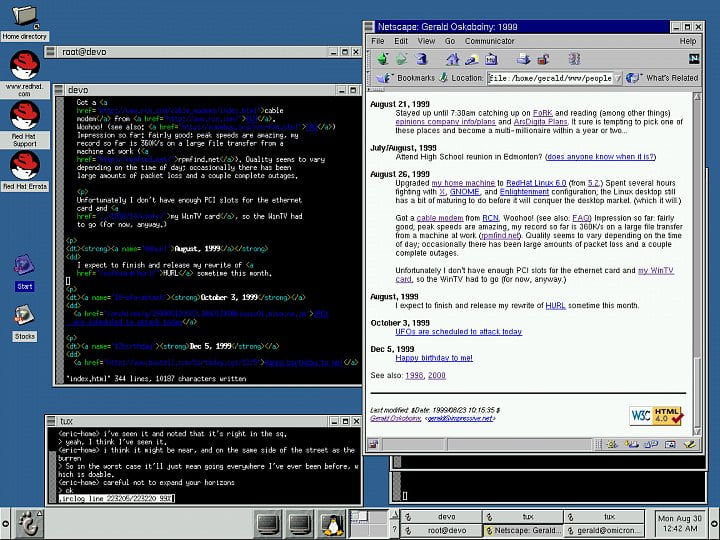Open the tux window menu titlebar button
Image resolution: width=720 pixels, height=540 pixels.
(x=52, y=421)
